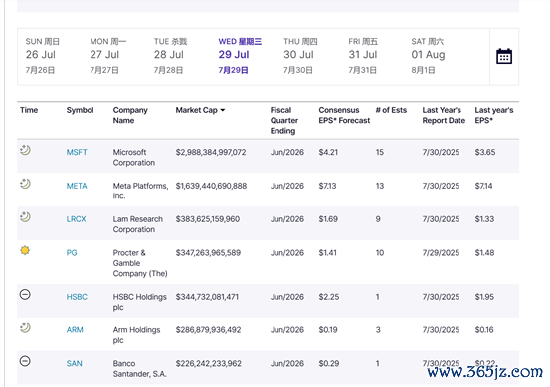Choose the MON 27 Jul tab

click(108, 55)
